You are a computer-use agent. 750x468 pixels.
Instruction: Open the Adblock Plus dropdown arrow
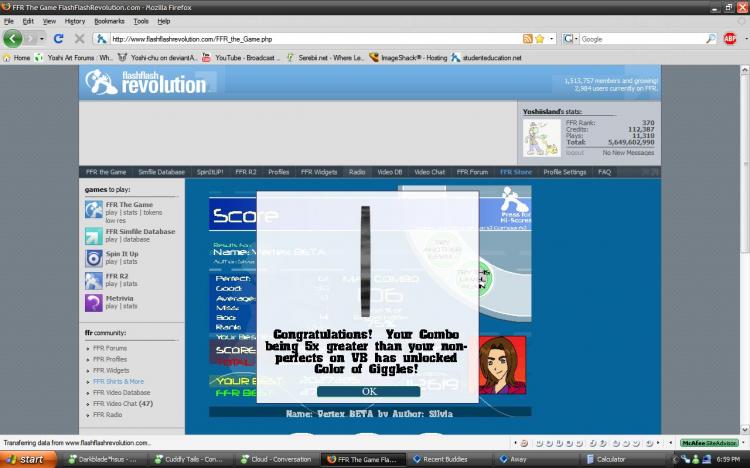pyautogui.click(x=746, y=39)
